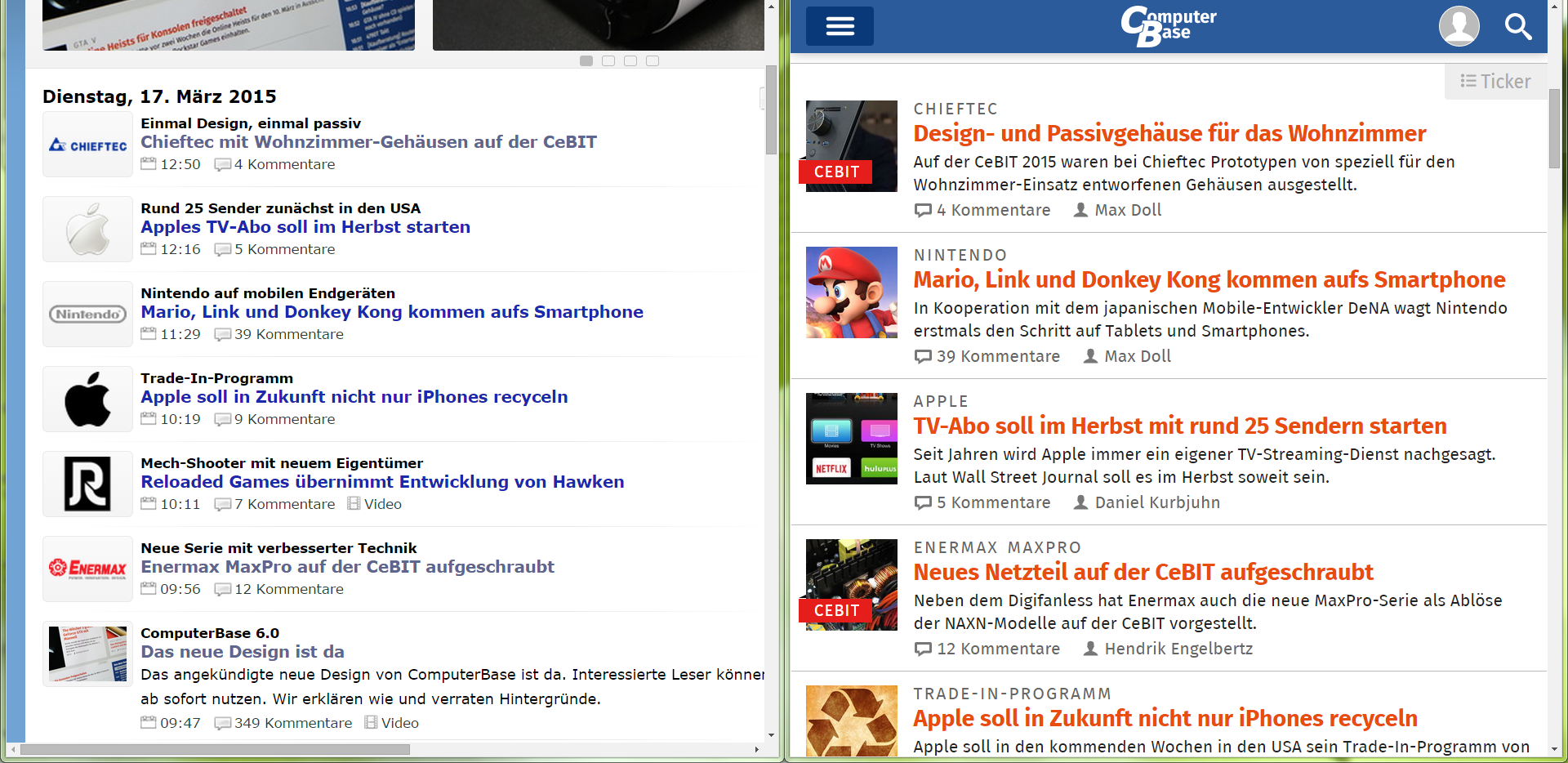1568x763 pixels.
Task: Open Chieftec logo thumbnail in left window
Action: (x=87, y=145)
